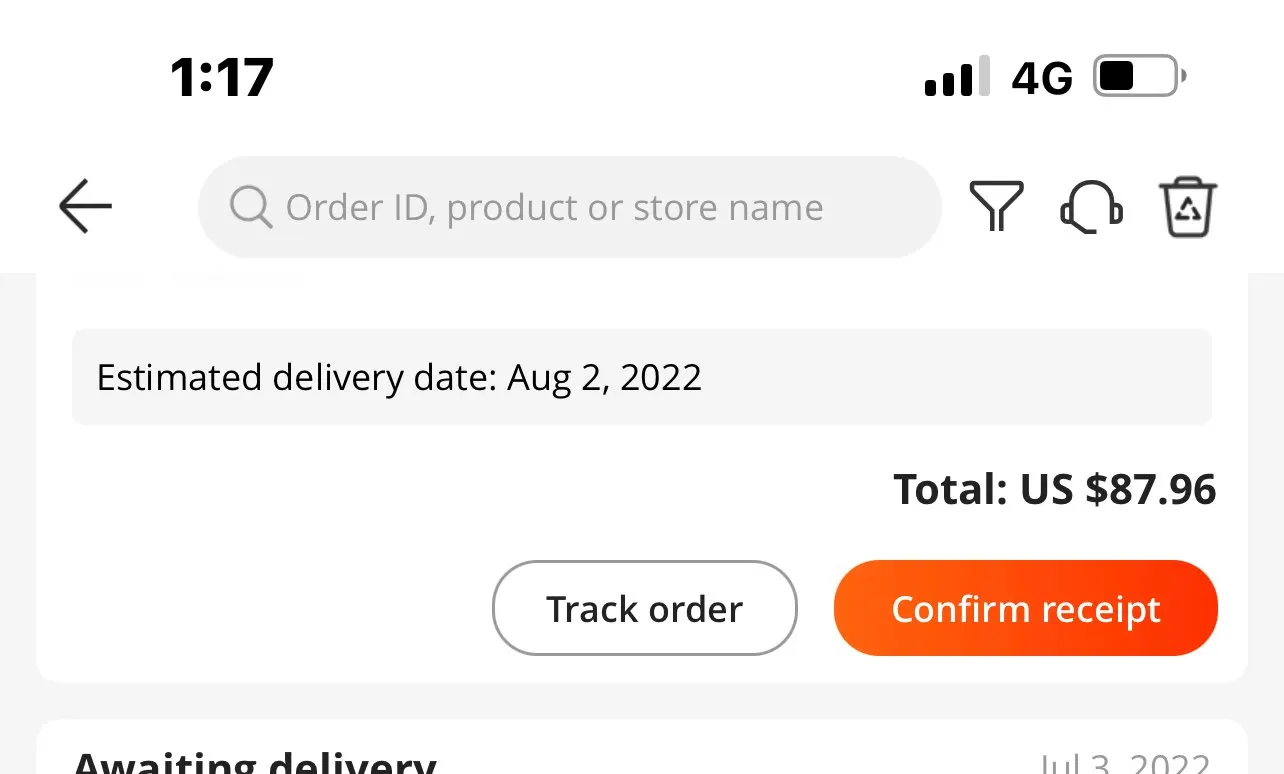1284x774 pixels.
Task: Tap the US $87.96 amount
Action: click(1118, 490)
